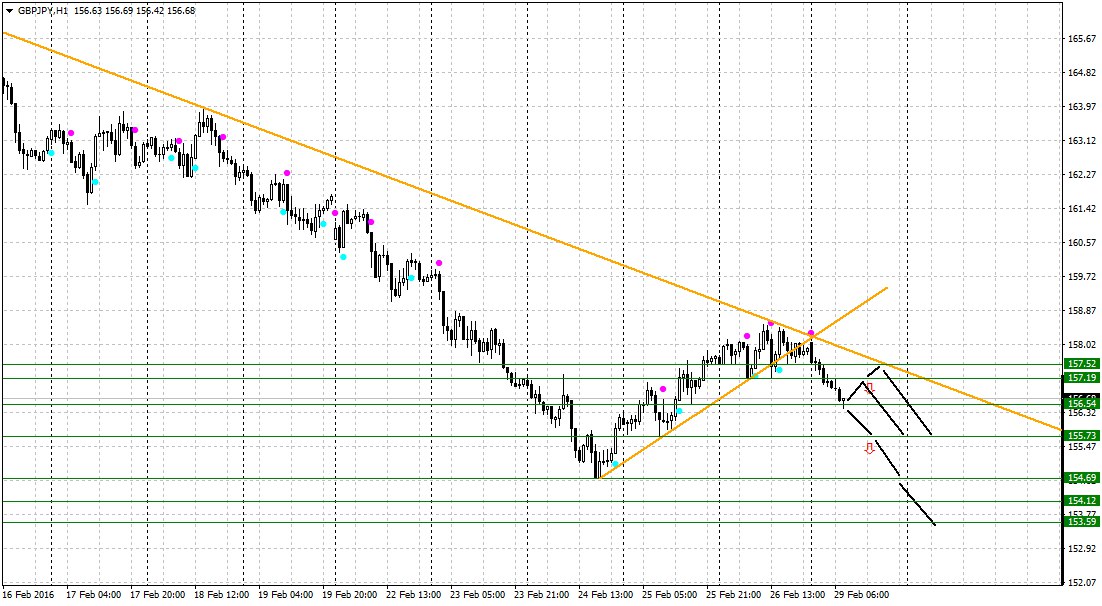Click the 19 Feb 04:00 time label
Screen dimensions: 1102x606
click(285, 595)
